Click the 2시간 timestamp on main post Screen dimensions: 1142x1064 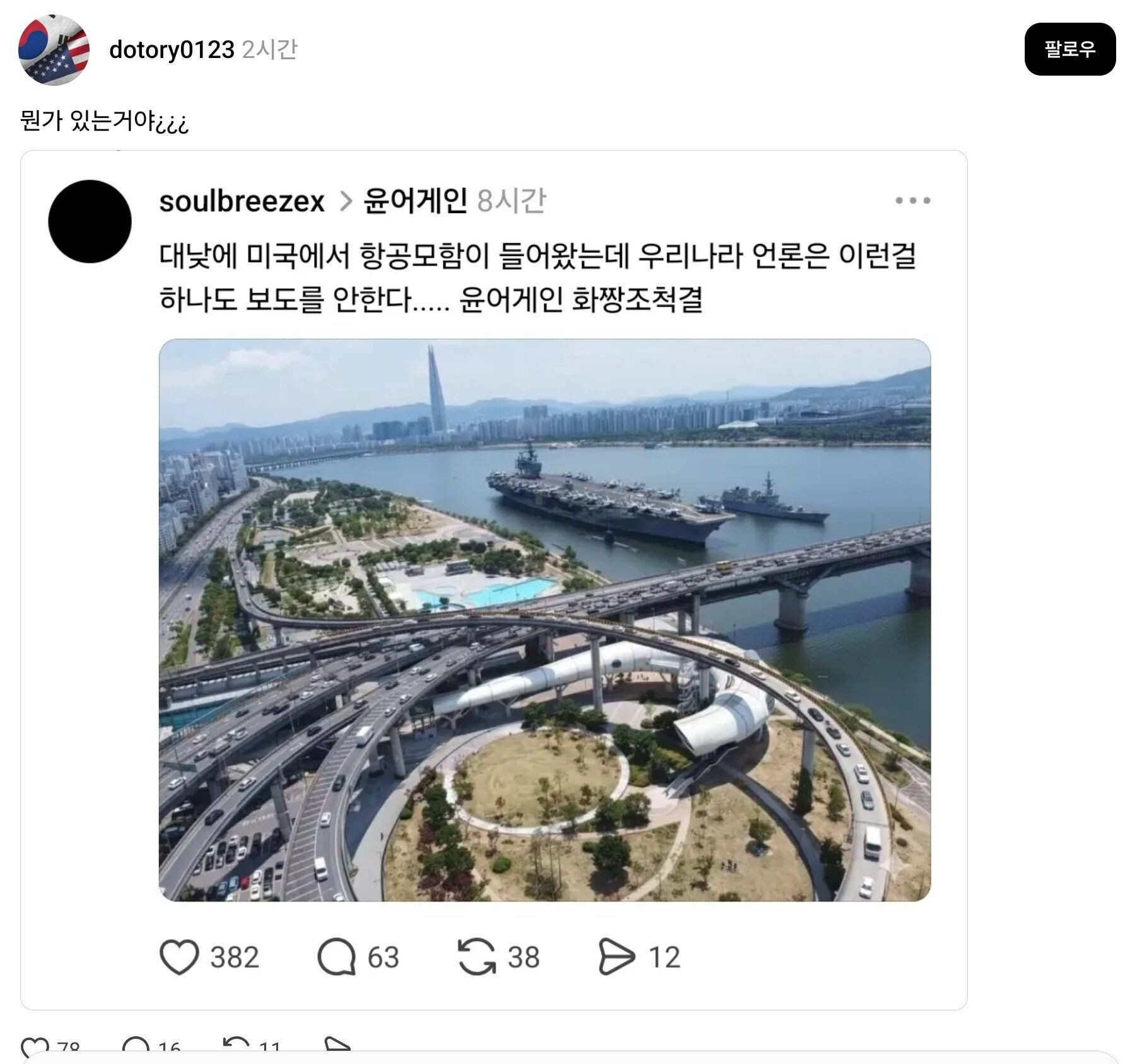[269, 50]
